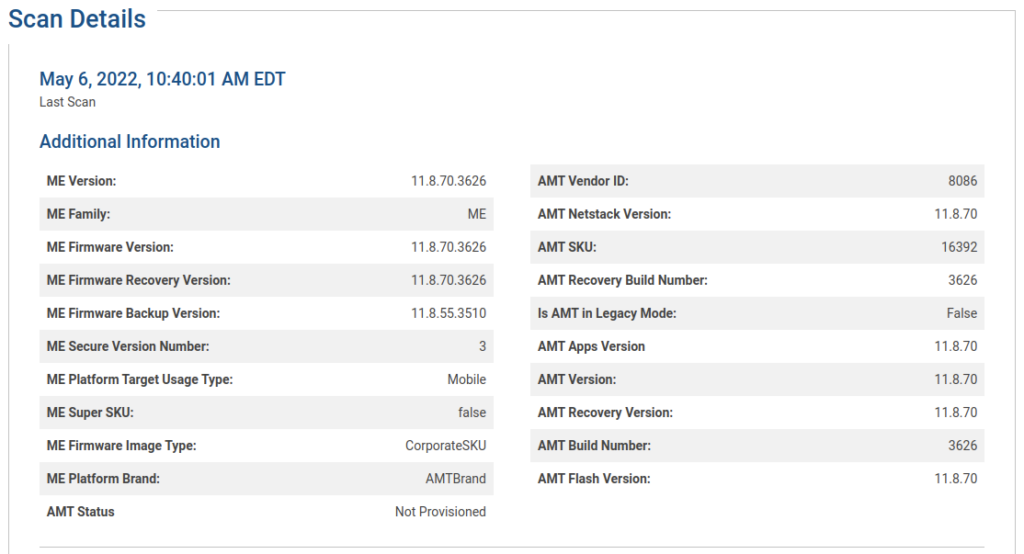Click the CorporateSKU firmware image type value

(445, 446)
